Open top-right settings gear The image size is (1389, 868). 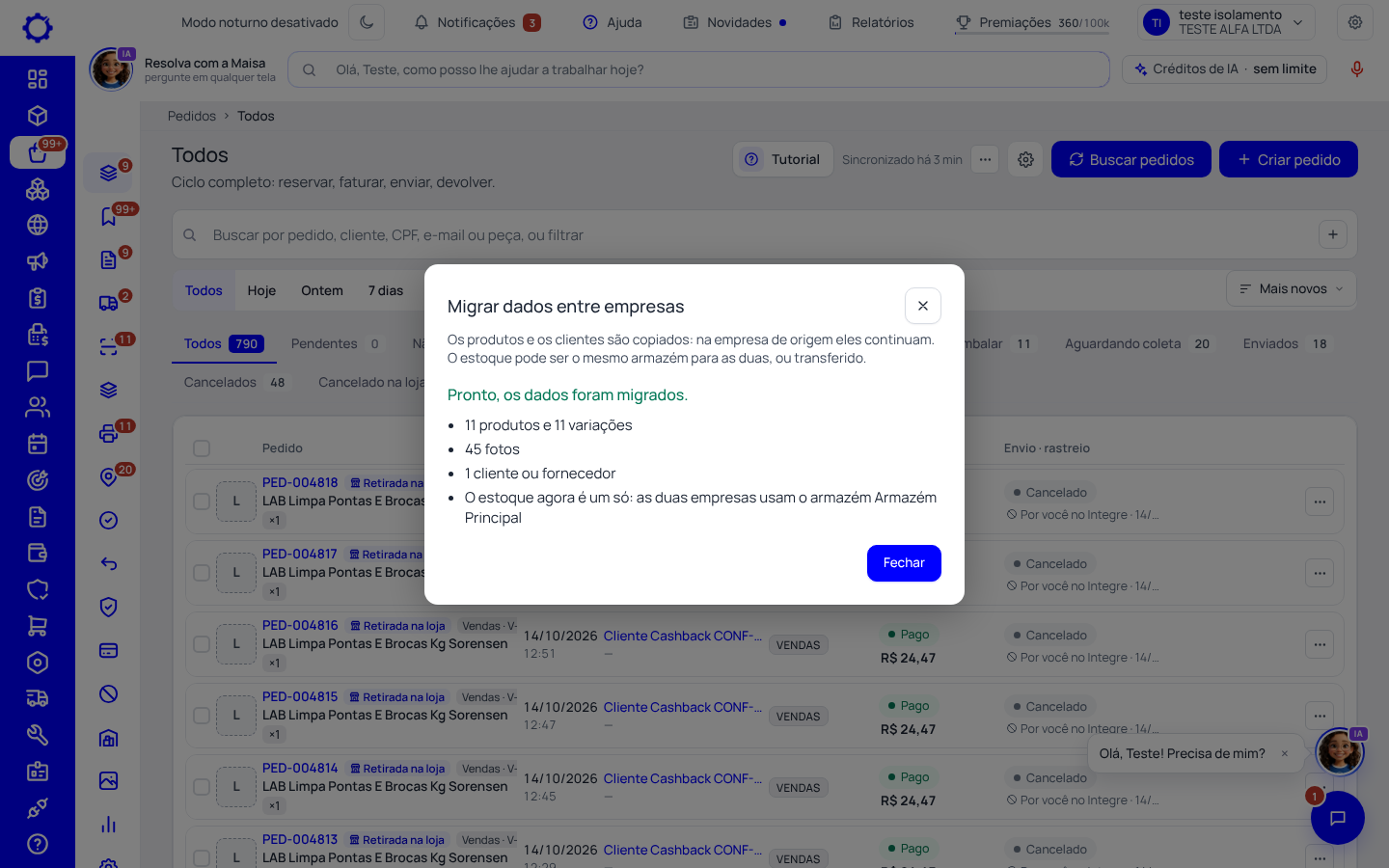1355,22
